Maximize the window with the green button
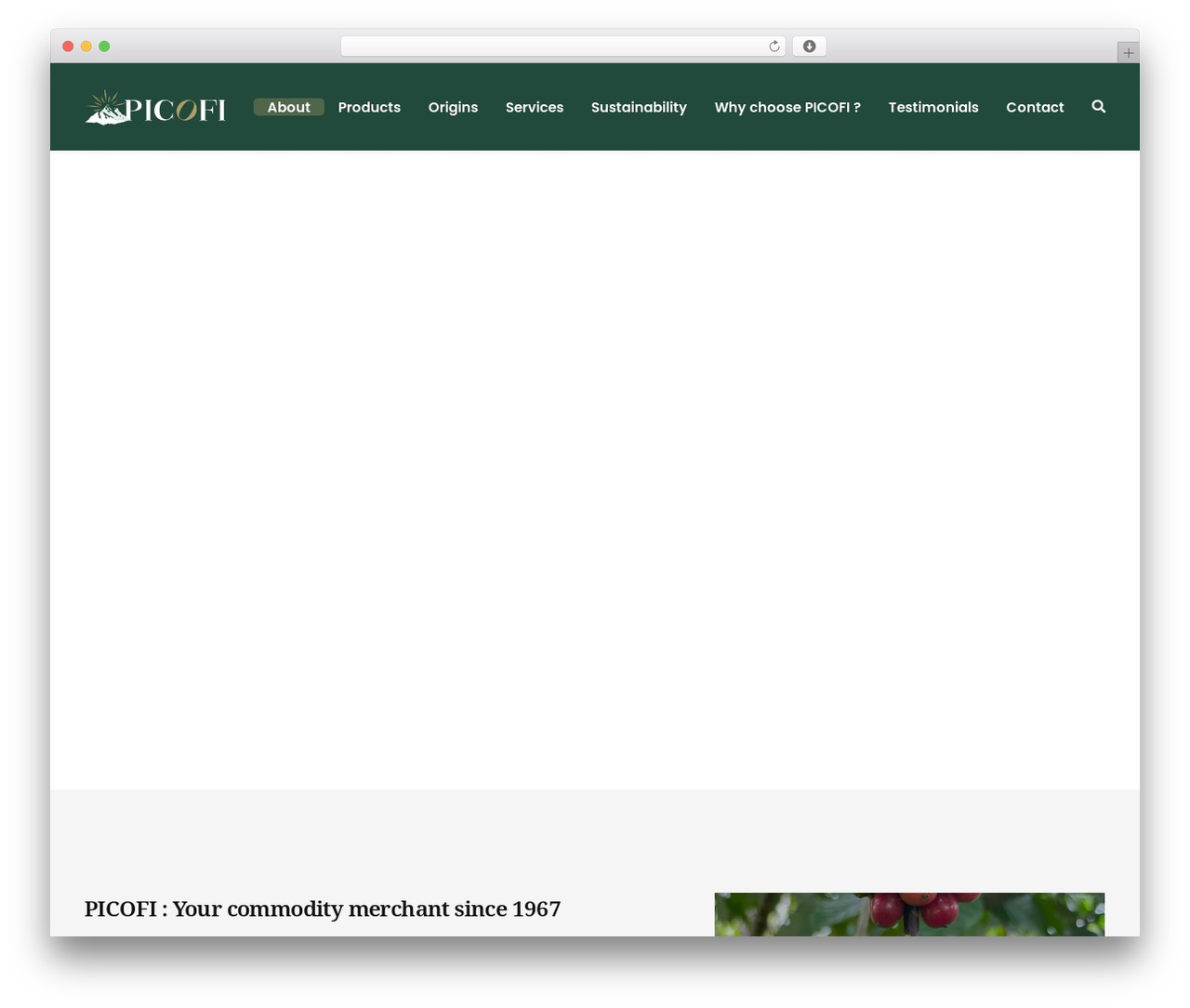This screenshot has width=1190, height=1008. (104, 46)
